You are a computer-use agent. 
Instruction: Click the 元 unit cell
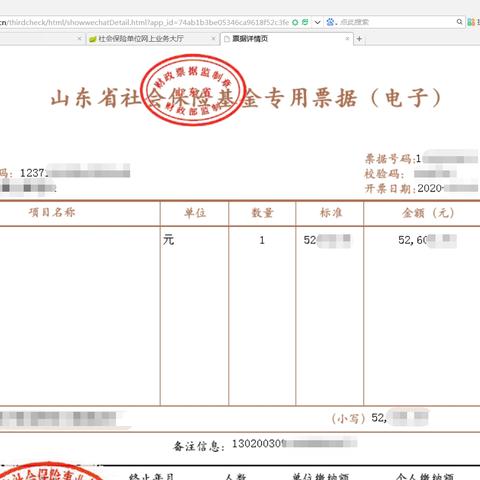click(168, 240)
